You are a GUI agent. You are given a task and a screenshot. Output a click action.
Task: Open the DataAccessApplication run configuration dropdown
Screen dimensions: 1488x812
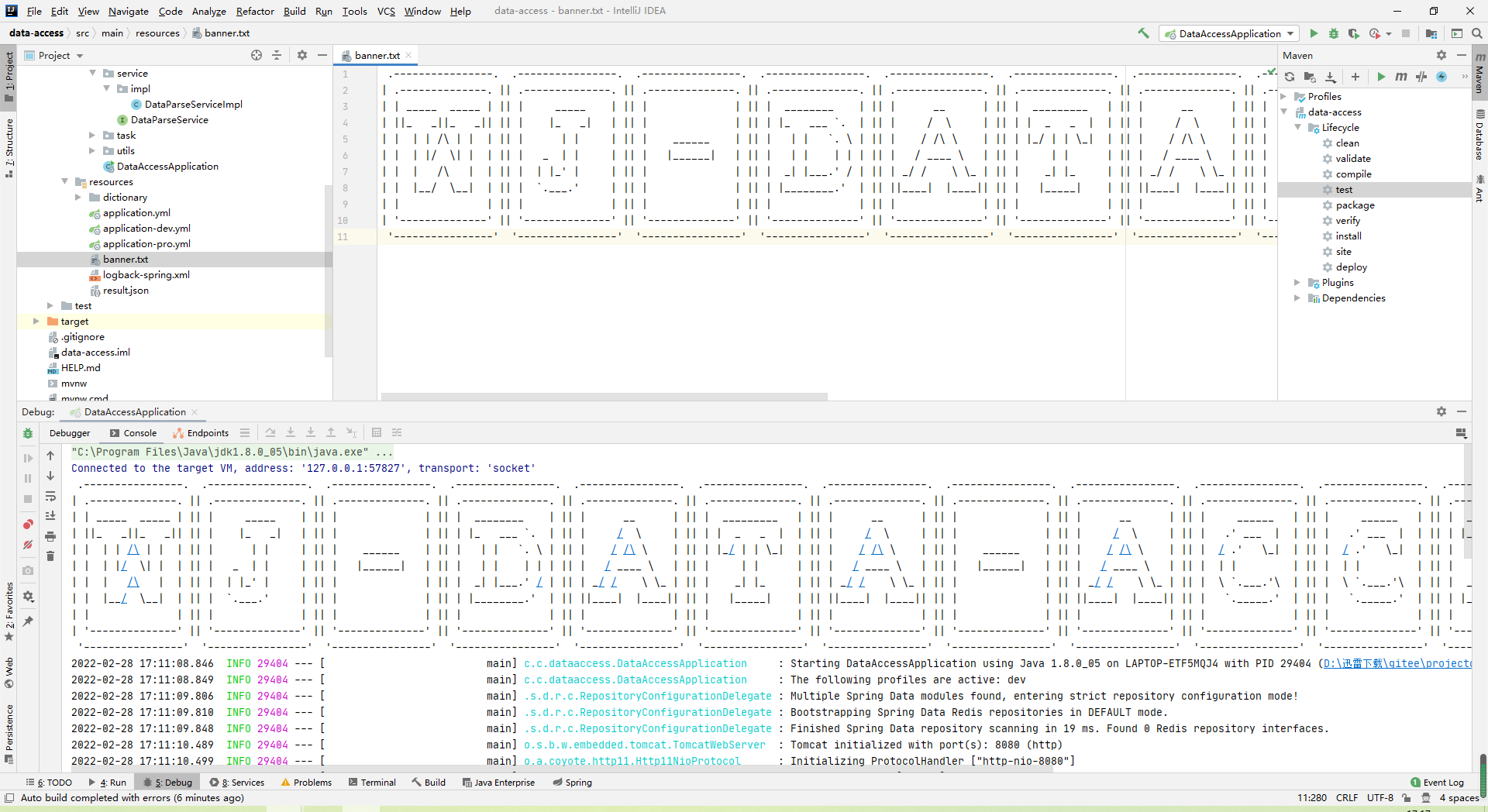pyautogui.click(x=1229, y=33)
